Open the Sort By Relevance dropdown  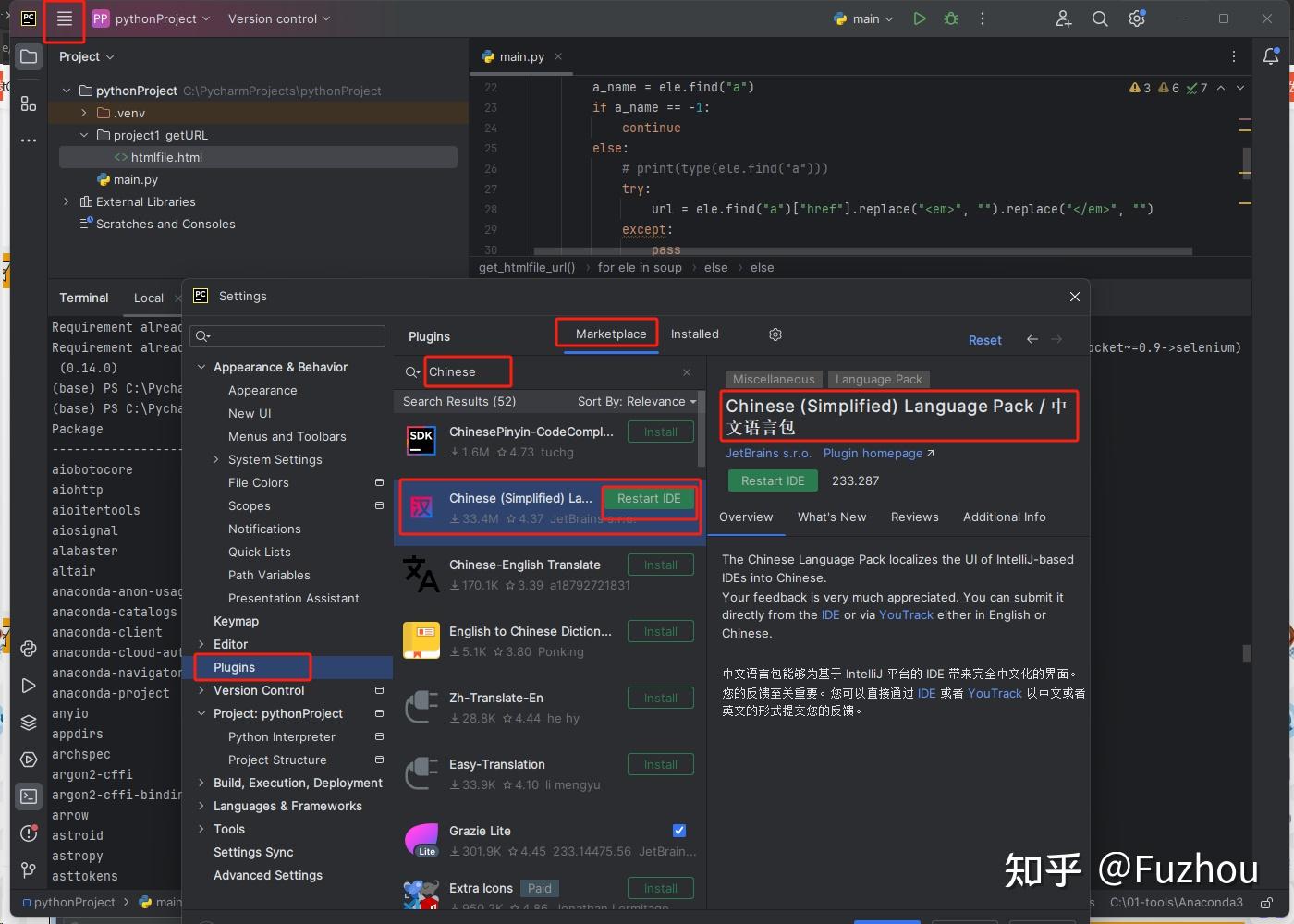(636, 401)
